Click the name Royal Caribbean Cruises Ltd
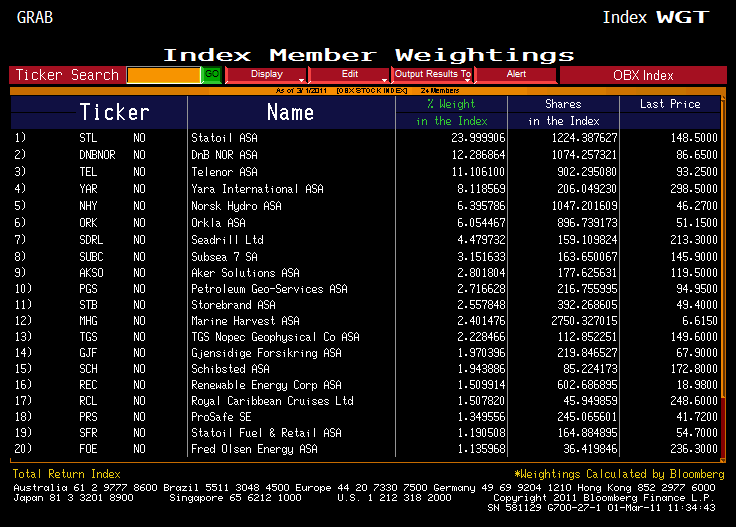The width and height of the screenshot is (736, 527). click(x=272, y=401)
